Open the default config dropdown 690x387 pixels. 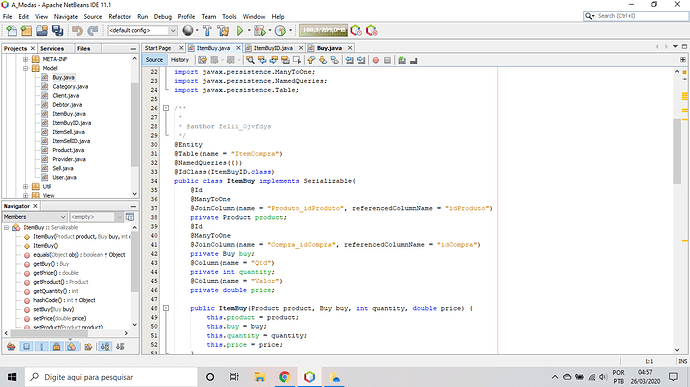click(143, 30)
